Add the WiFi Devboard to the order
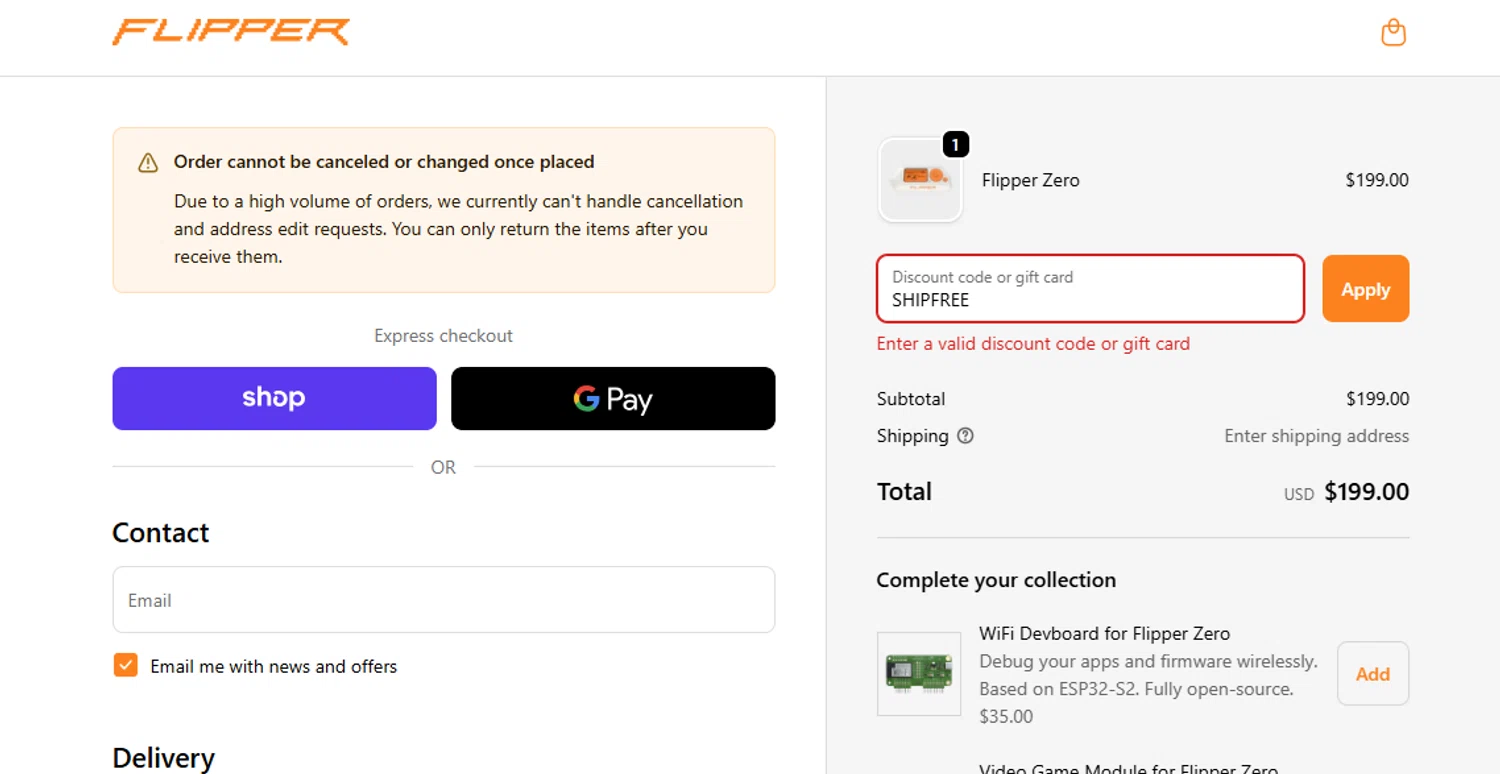 point(1372,674)
